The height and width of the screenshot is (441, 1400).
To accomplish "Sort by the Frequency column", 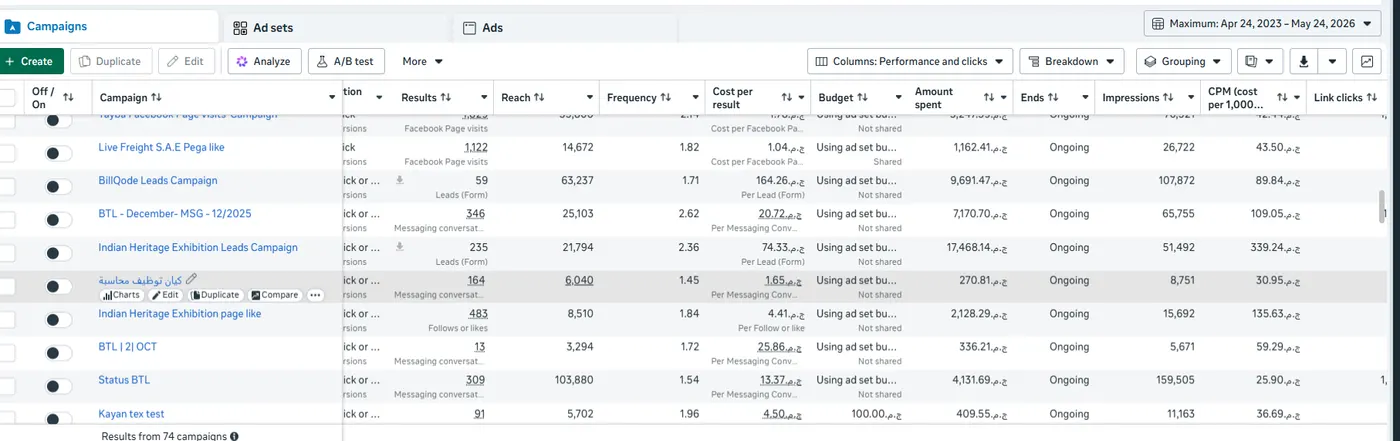I will (x=666, y=97).
